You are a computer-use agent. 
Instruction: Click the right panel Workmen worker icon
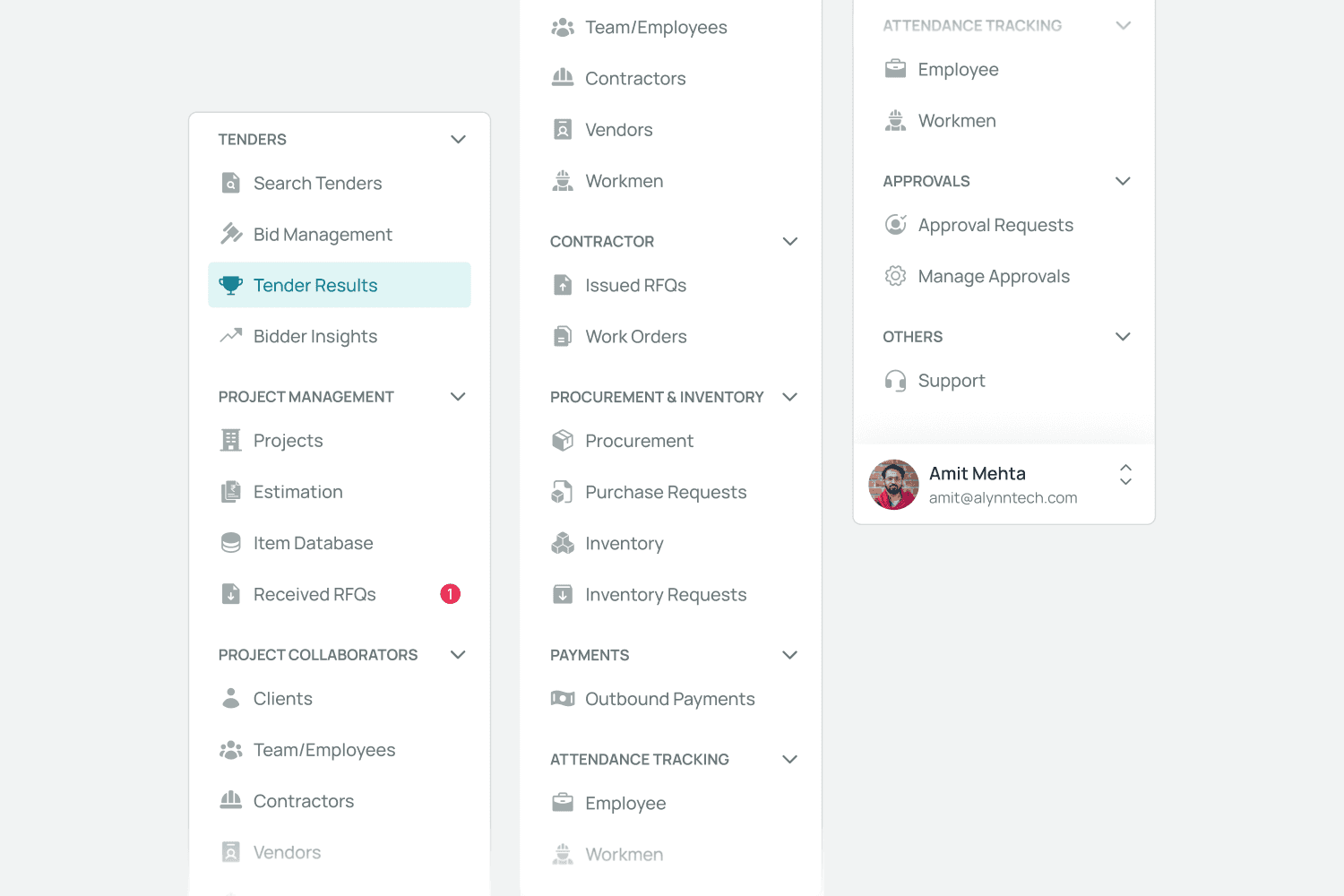896,120
